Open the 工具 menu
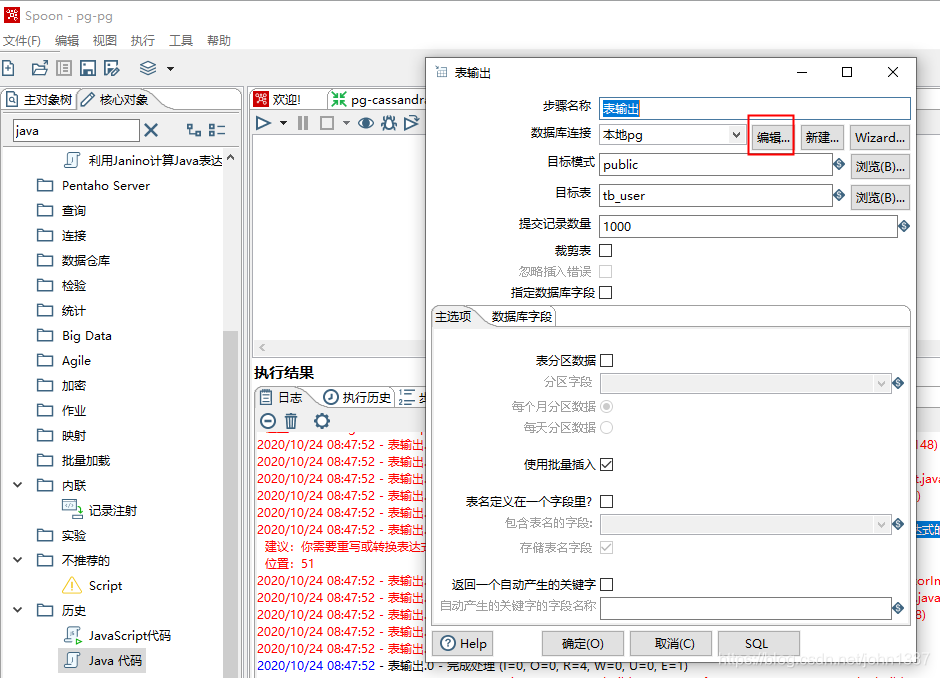 click(181, 40)
